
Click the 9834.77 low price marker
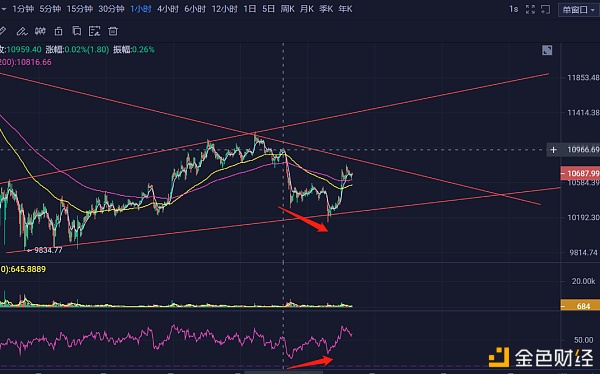coord(48,250)
